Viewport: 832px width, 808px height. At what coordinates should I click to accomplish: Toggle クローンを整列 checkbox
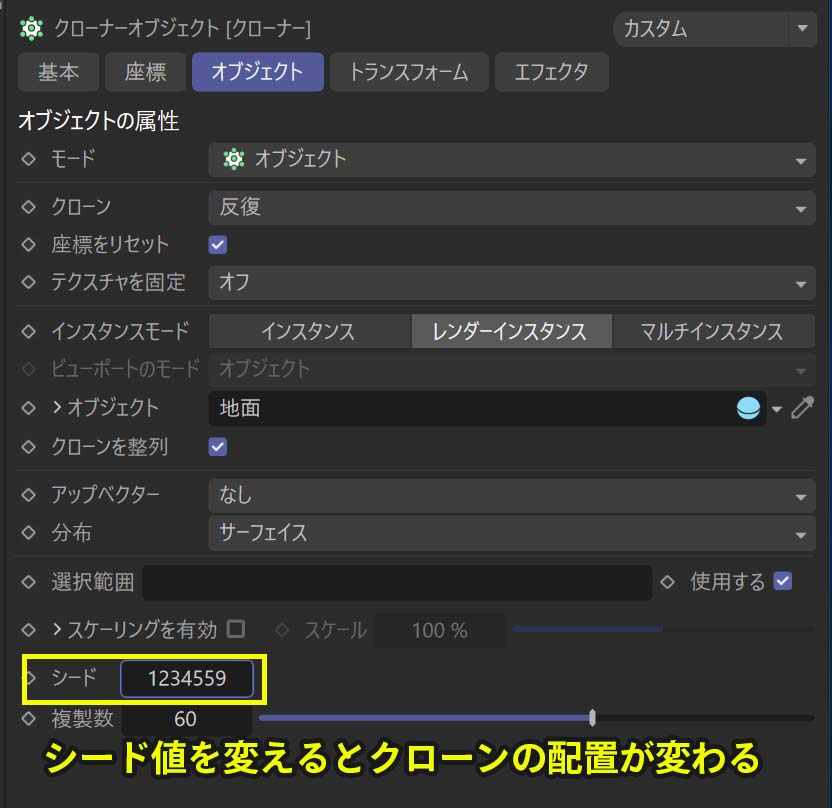point(218,447)
